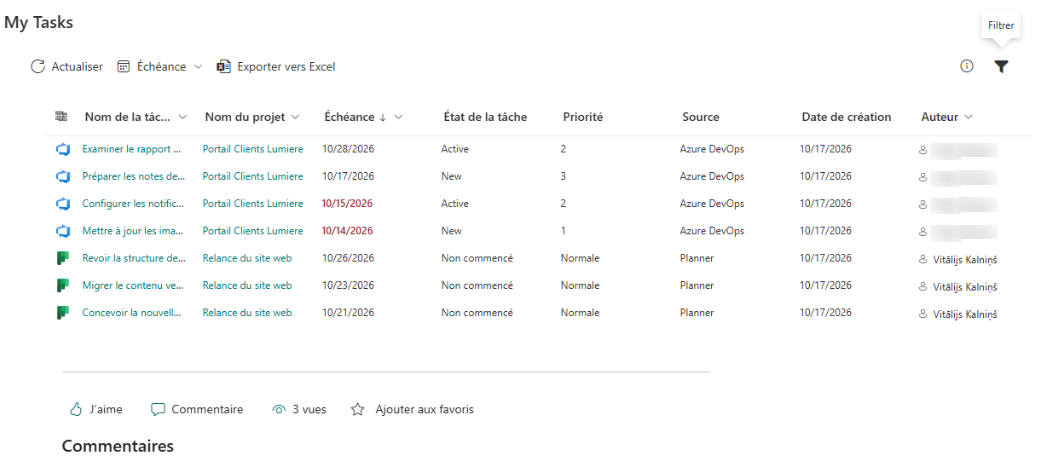Click due date 10/28/2026
This screenshot has width=1040, height=465.
click(348, 149)
